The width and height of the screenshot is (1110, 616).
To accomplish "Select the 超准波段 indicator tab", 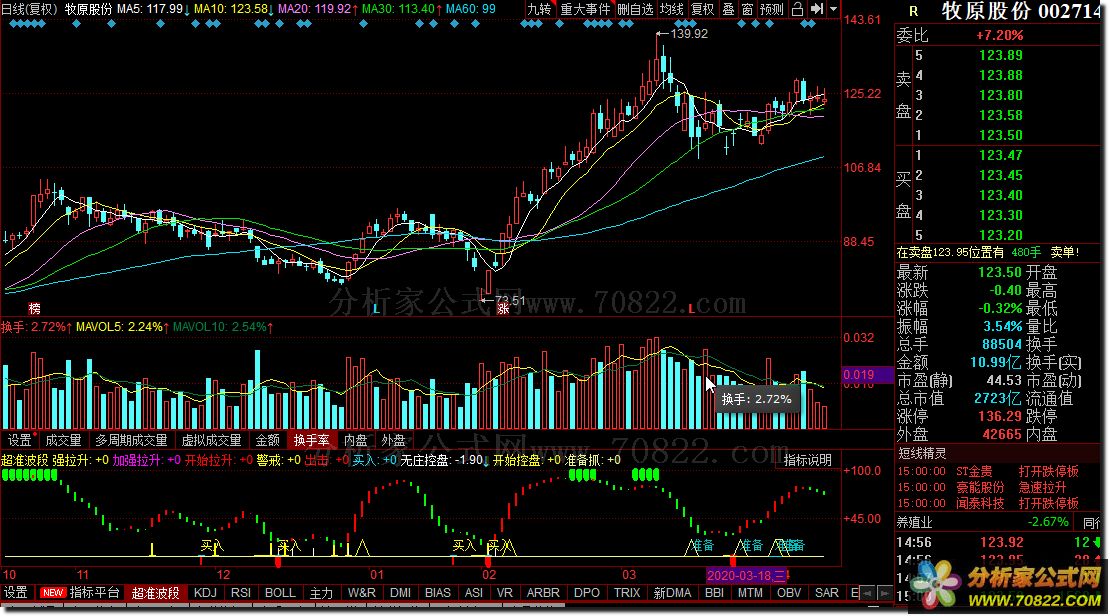I will click(x=156, y=593).
